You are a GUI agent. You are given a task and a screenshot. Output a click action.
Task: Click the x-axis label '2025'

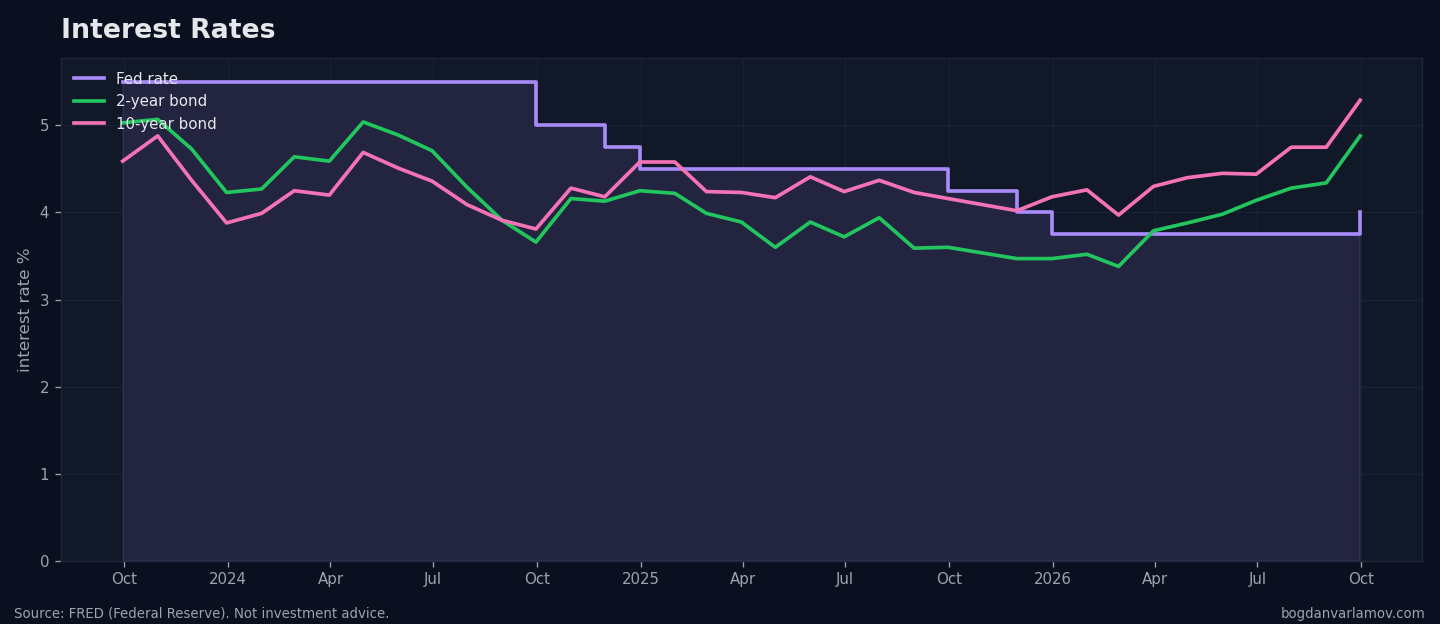pos(641,579)
